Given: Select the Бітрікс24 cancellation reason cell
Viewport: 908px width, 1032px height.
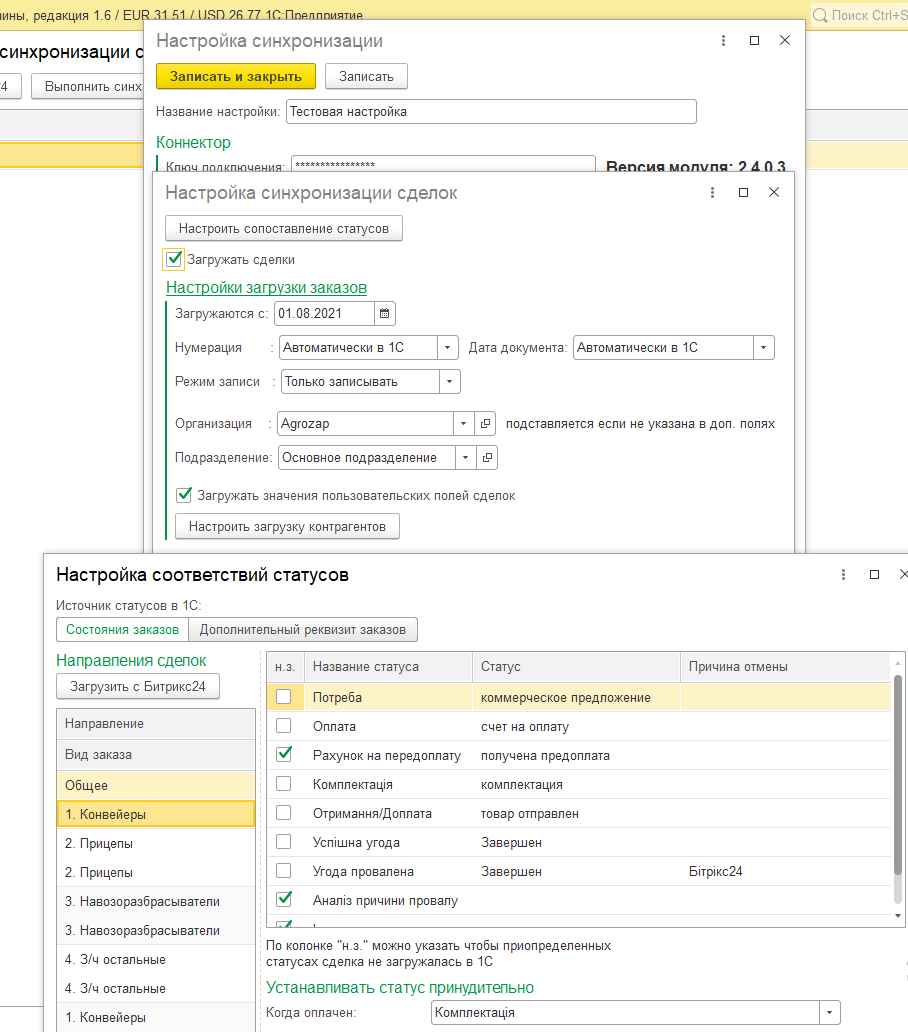Looking at the screenshot, I should tap(786, 871).
